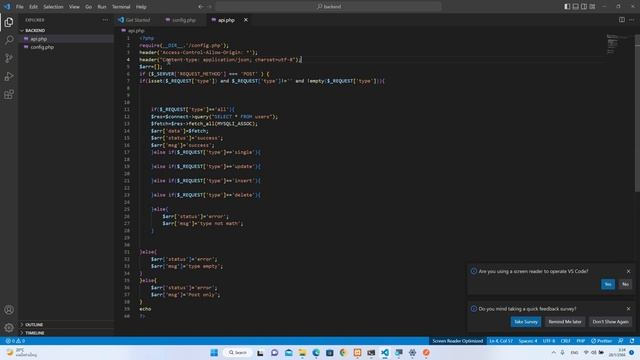
Task: Click the Remind Me later button
Action: pos(565,322)
